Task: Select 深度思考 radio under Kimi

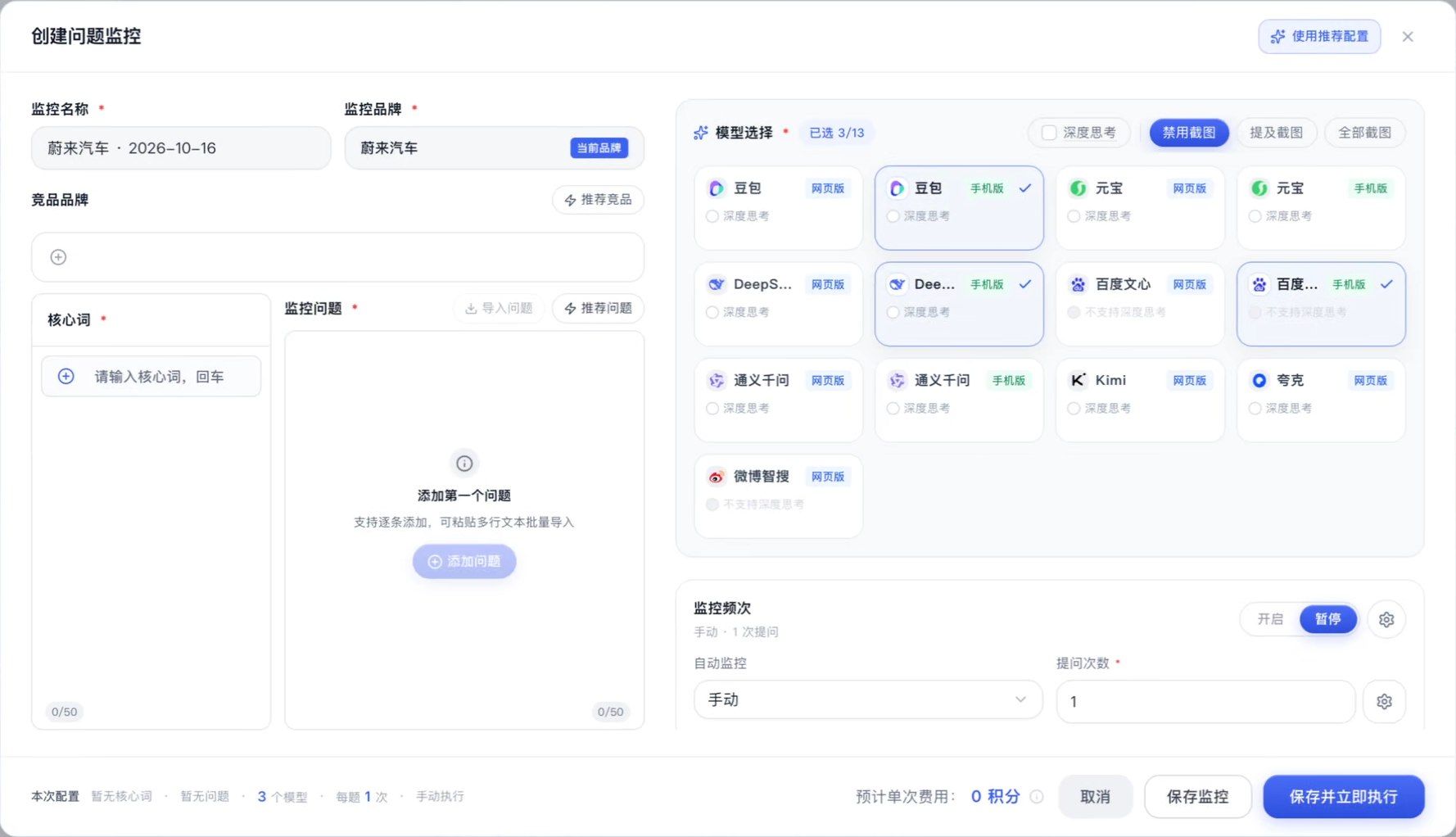Action: coord(1074,408)
